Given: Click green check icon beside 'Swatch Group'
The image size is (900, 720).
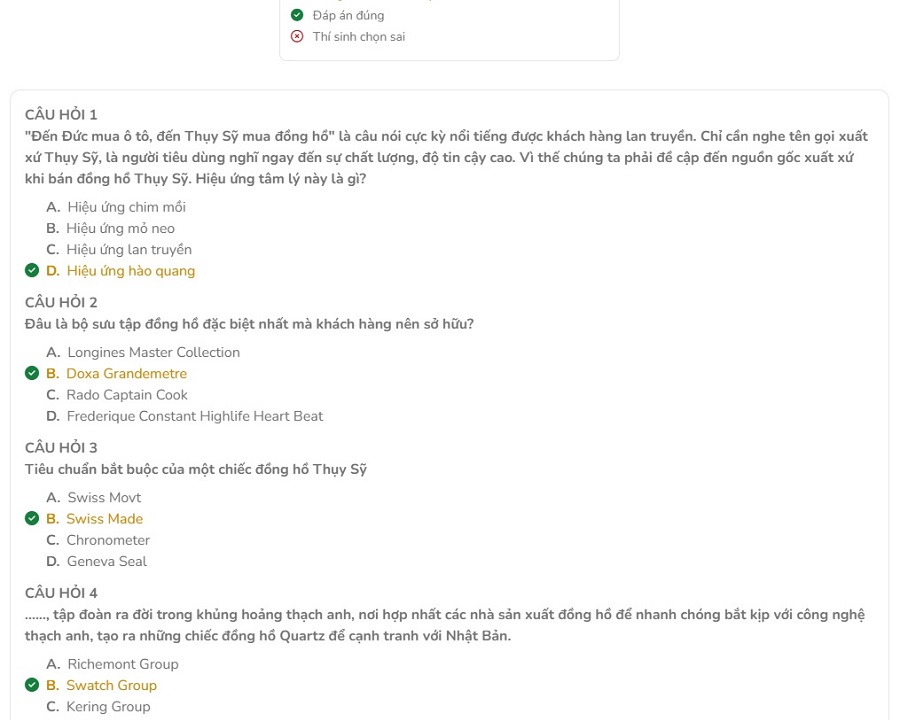Looking at the screenshot, I should (x=32, y=685).
